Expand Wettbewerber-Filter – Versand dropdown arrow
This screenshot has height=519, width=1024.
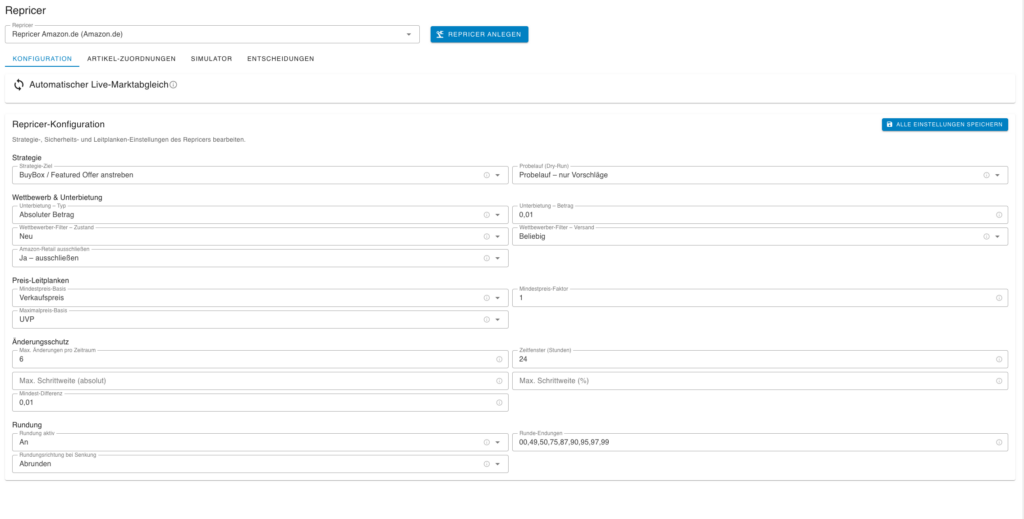point(997,236)
